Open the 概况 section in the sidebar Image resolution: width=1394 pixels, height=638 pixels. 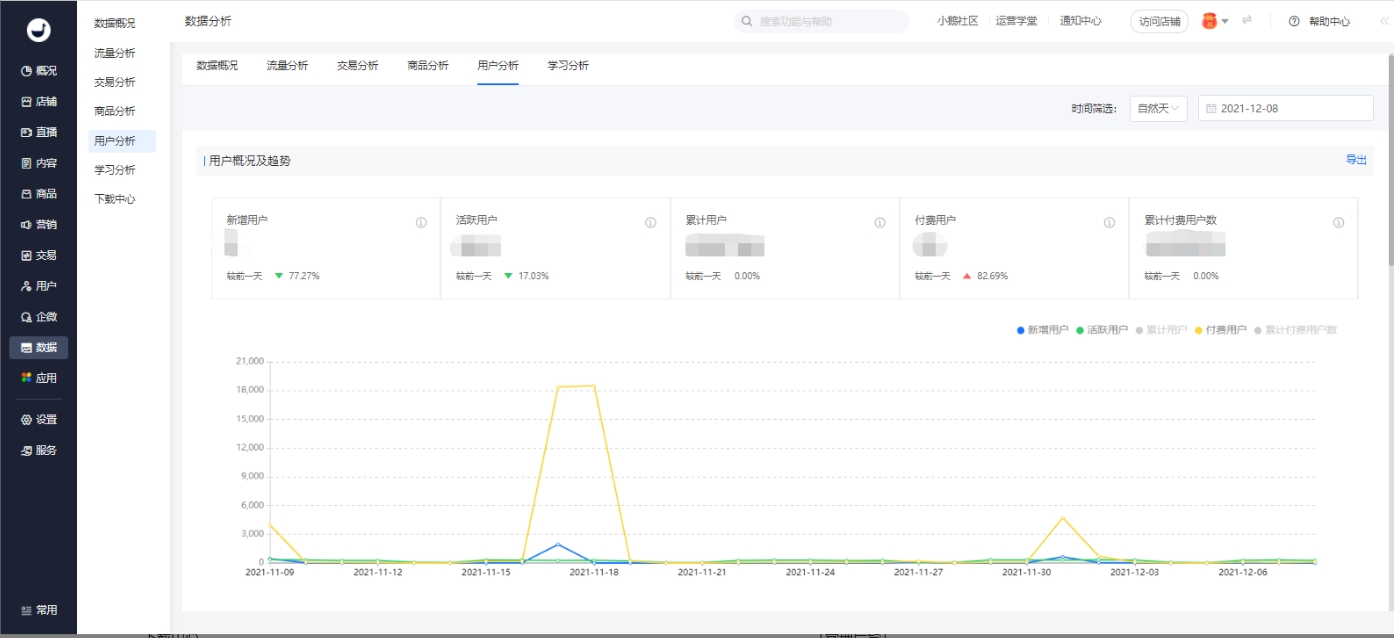click(39, 70)
